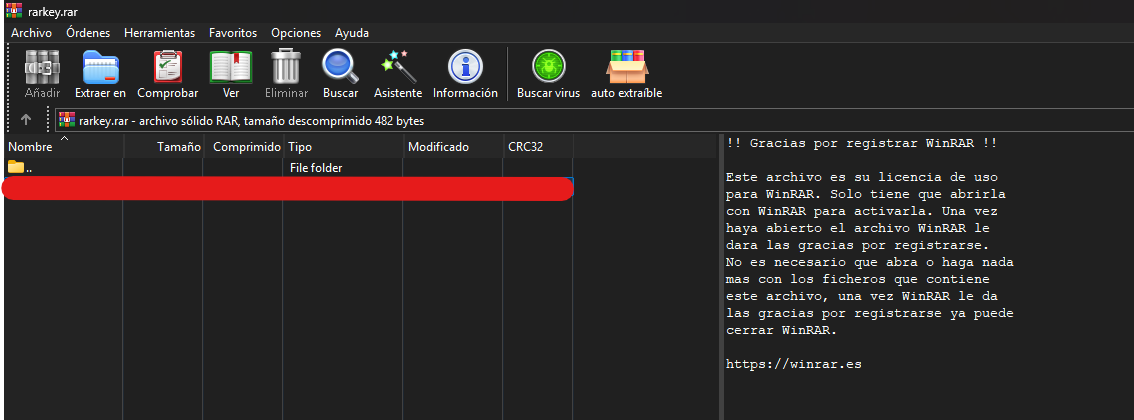This screenshot has height=420, width=1134.
Task: Sort by CRC32 column header
Action: (x=539, y=147)
